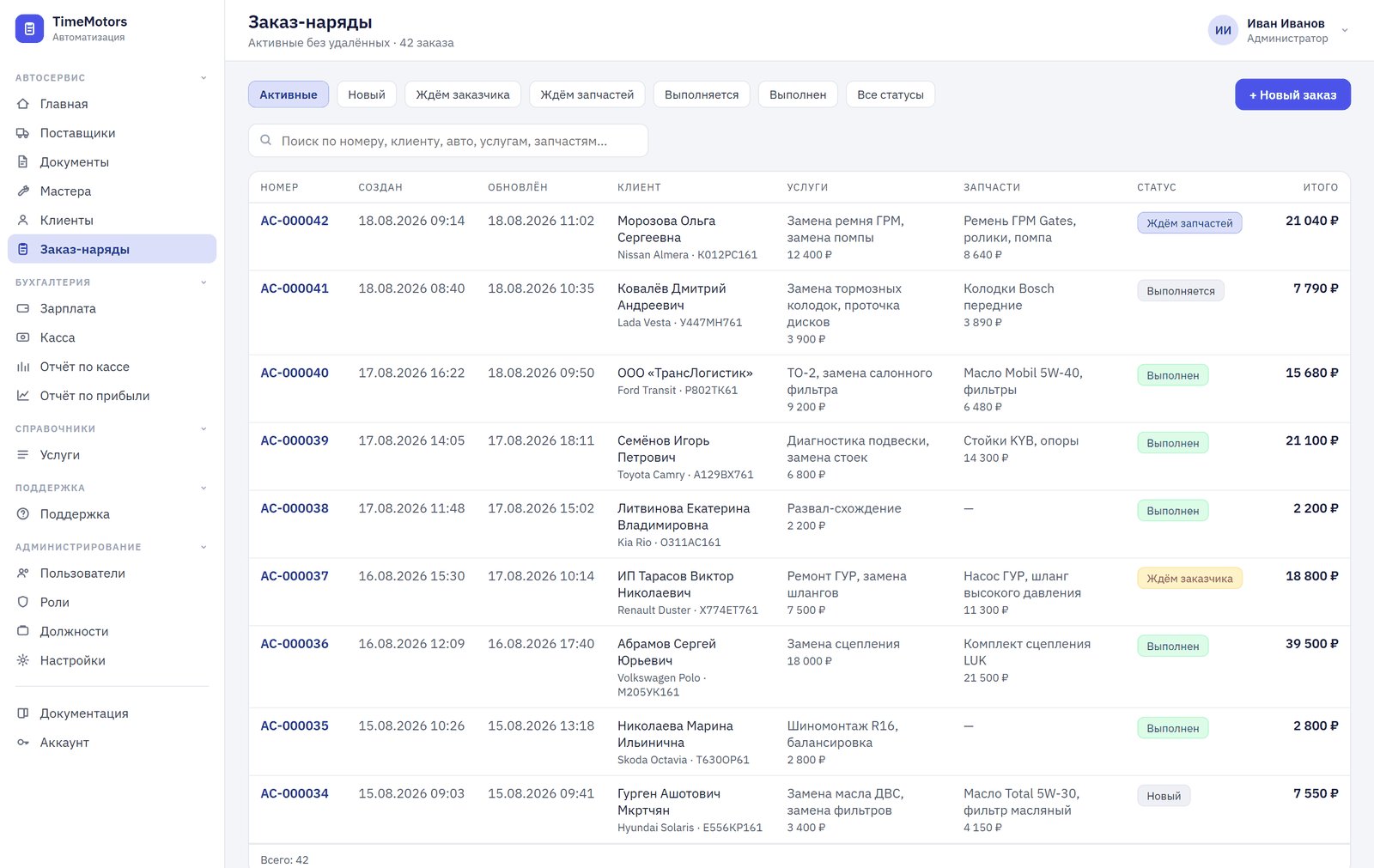This screenshot has height=868, width=1374.
Task: Open Настройки gear icon
Action: [x=23, y=660]
